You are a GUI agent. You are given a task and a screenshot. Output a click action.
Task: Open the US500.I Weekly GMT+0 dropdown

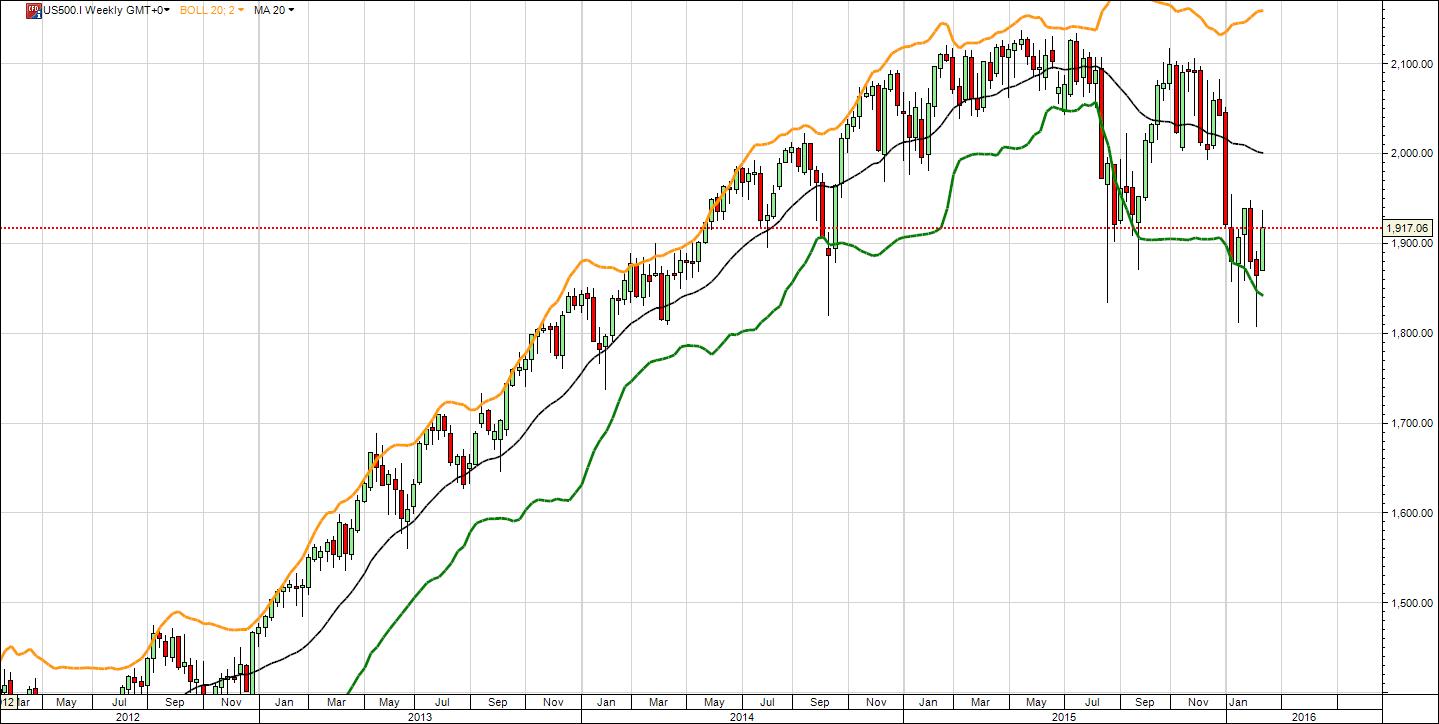(x=105, y=9)
